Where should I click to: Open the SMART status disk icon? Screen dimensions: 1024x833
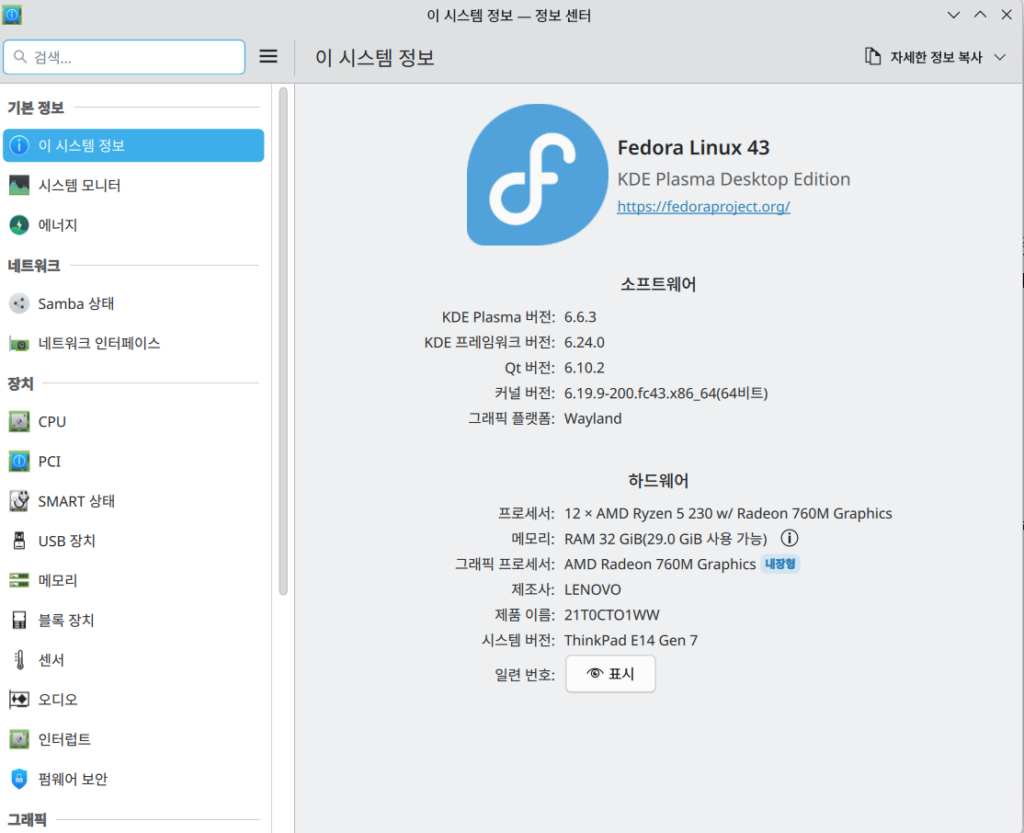point(19,501)
